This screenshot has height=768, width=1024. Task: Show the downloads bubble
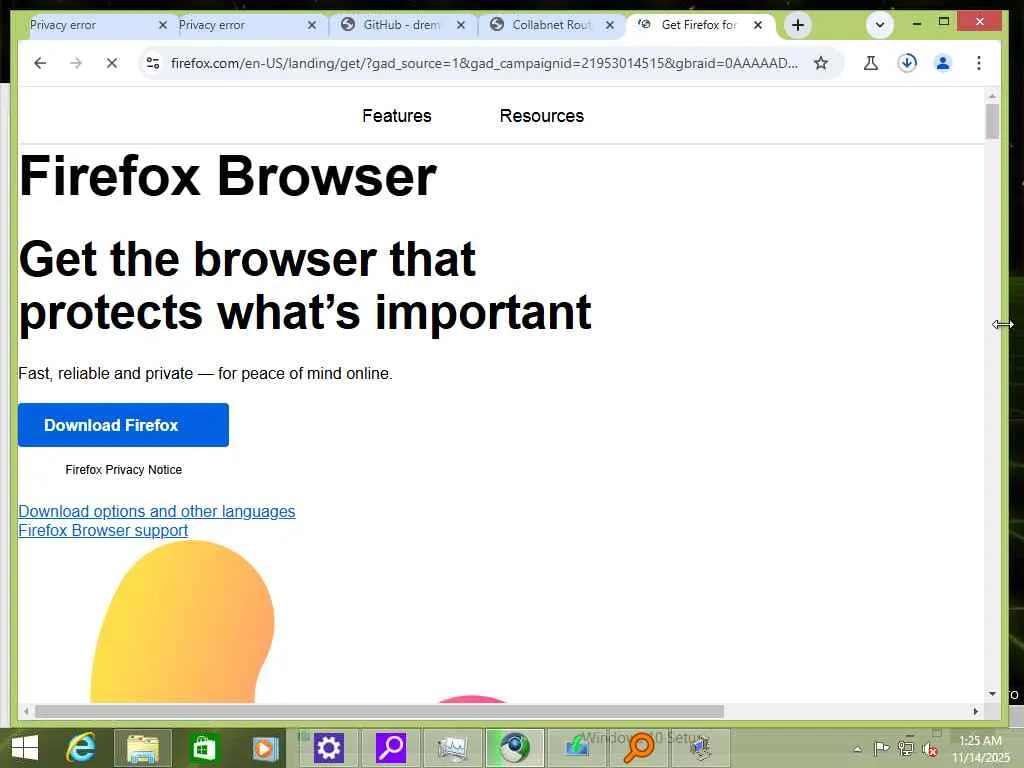click(x=907, y=63)
